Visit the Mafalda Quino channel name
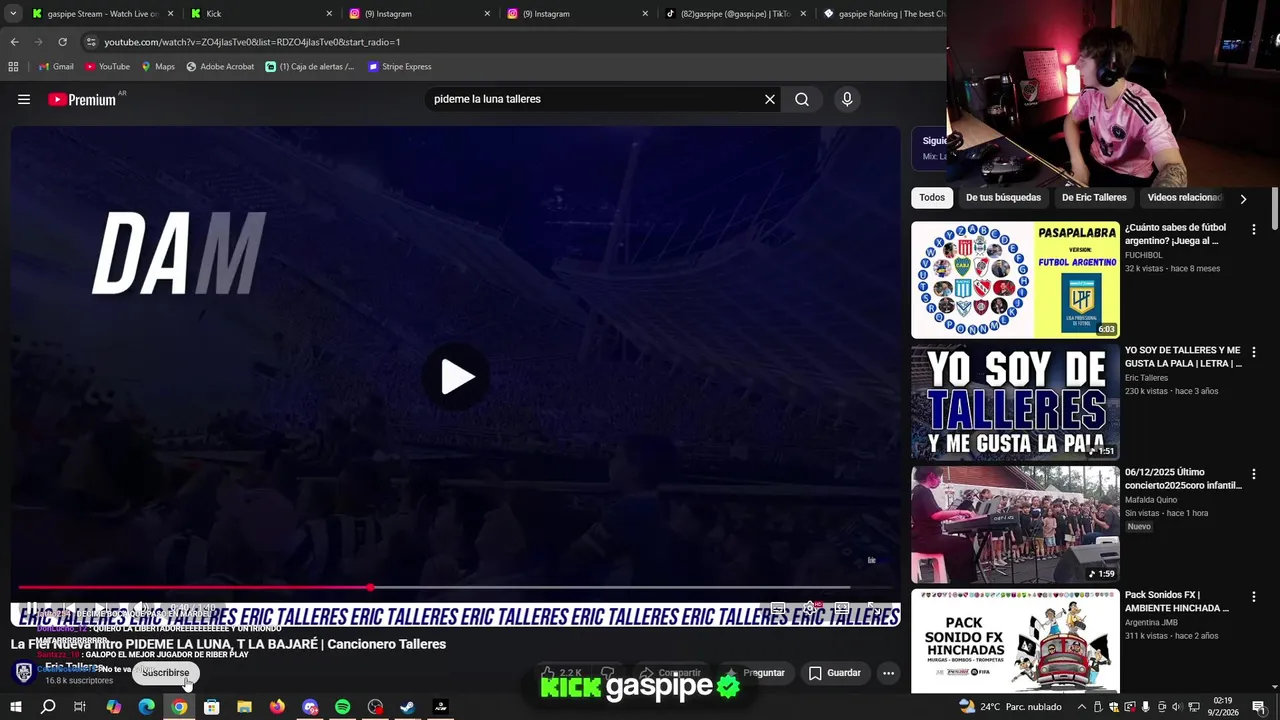 click(1151, 500)
